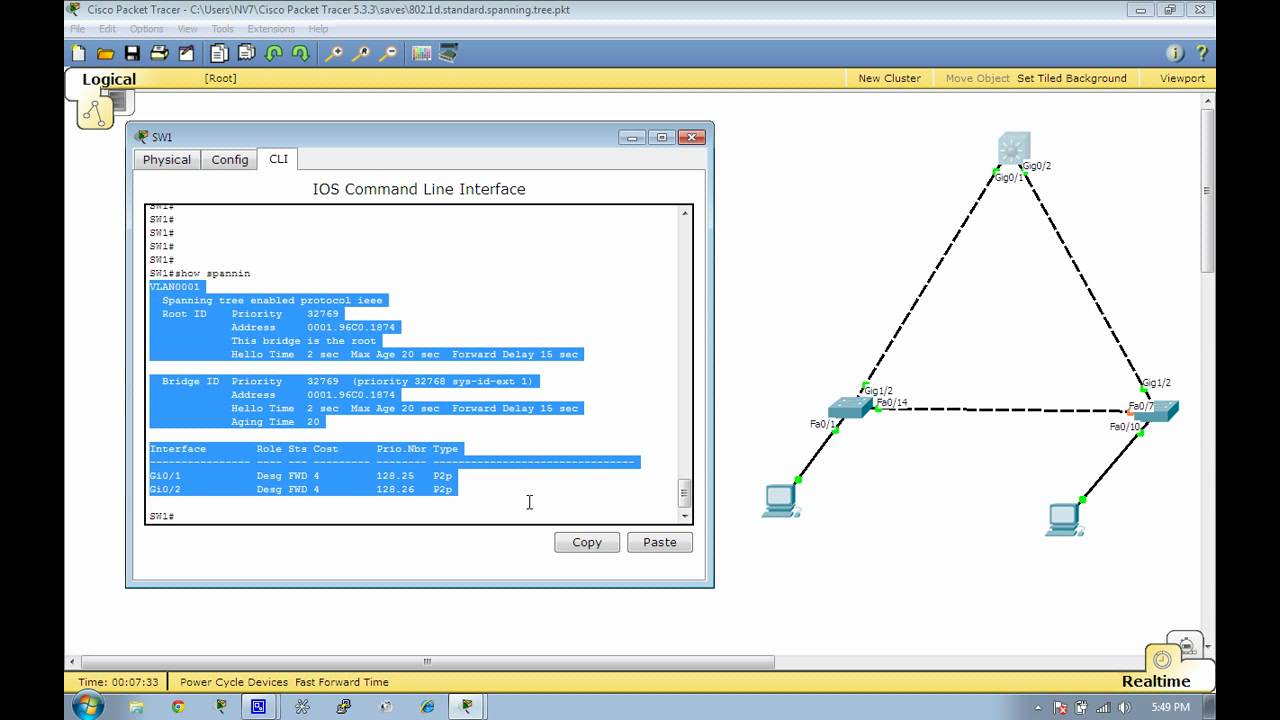Click Power Cycle Devices

[x=234, y=682]
